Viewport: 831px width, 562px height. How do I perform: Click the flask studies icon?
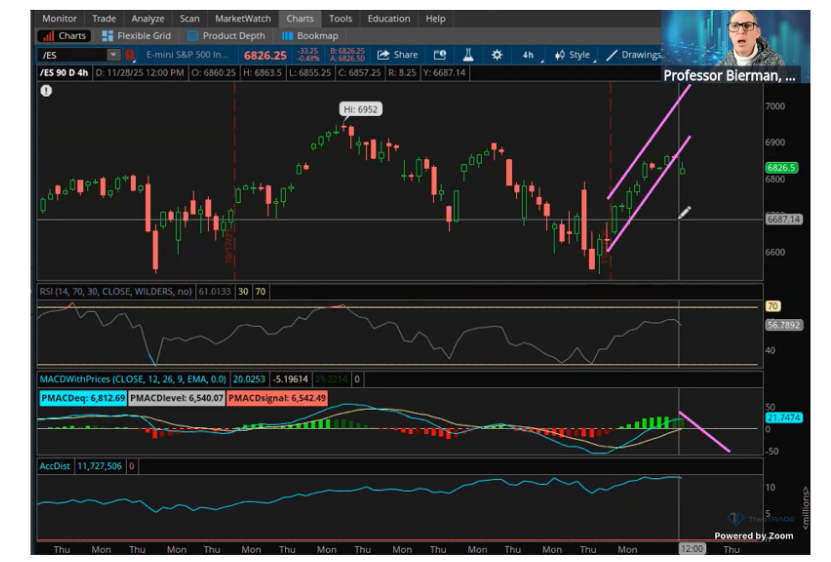pyautogui.click(x=467, y=55)
